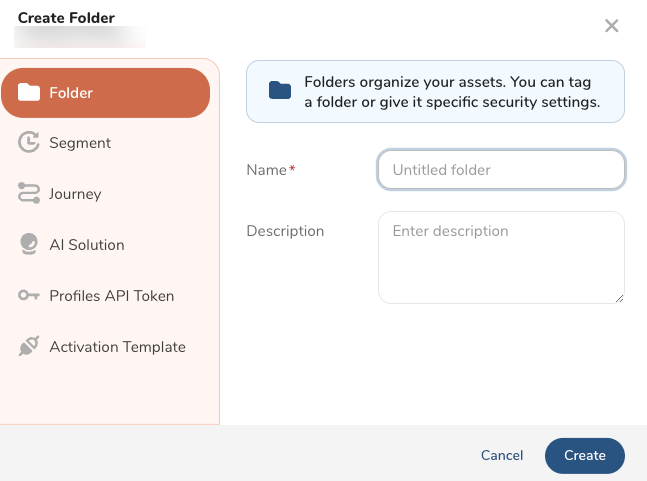Viewport: 647px width, 481px height.
Task: Click into the Description text area
Action: (x=501, y=257)
